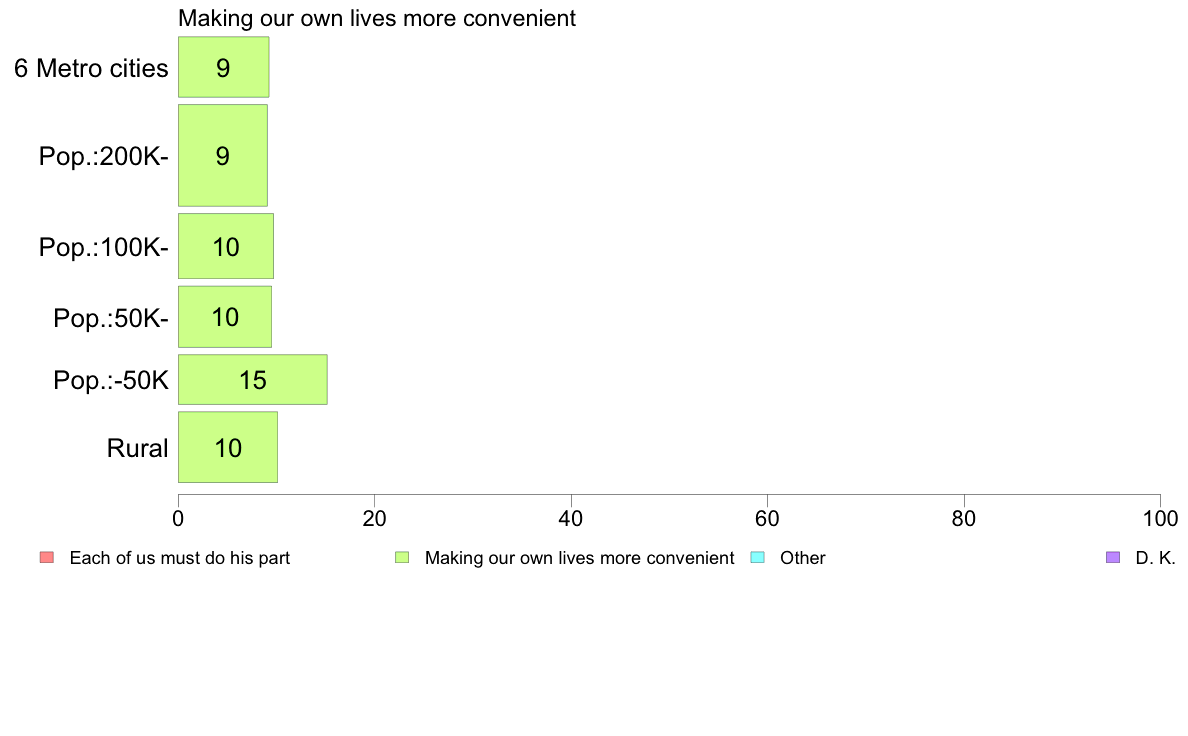Select the Pop.:100K- bar showing 10
This screenshot has height=736, width=1188.
[226, 246]
